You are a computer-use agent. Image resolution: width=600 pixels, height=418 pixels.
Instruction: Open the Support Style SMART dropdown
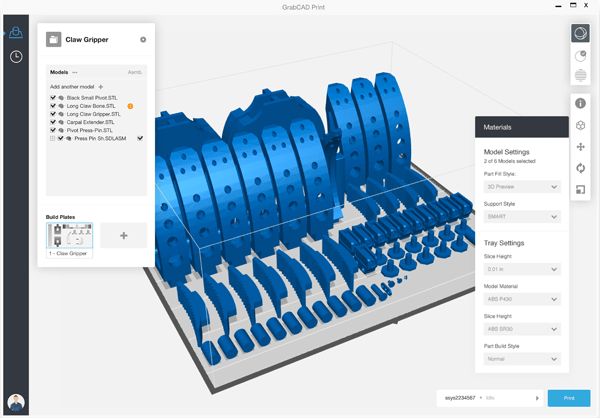(521, 215)
